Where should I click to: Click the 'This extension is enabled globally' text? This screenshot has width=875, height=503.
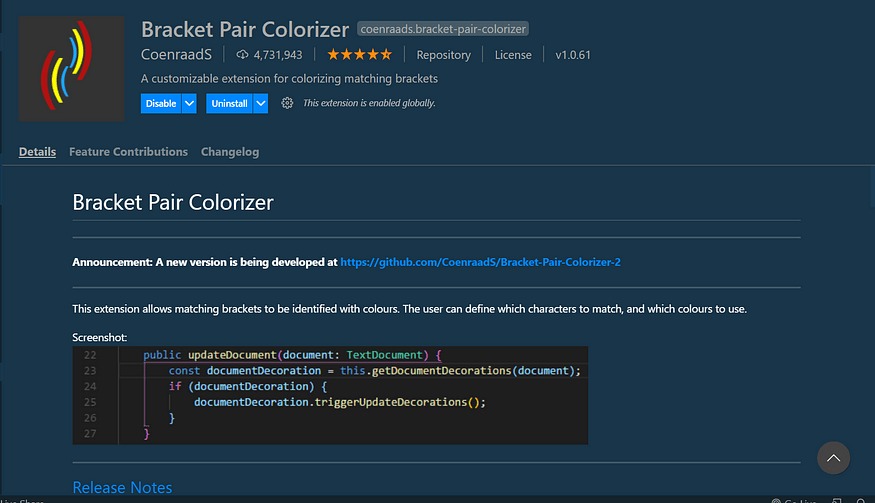369,103
